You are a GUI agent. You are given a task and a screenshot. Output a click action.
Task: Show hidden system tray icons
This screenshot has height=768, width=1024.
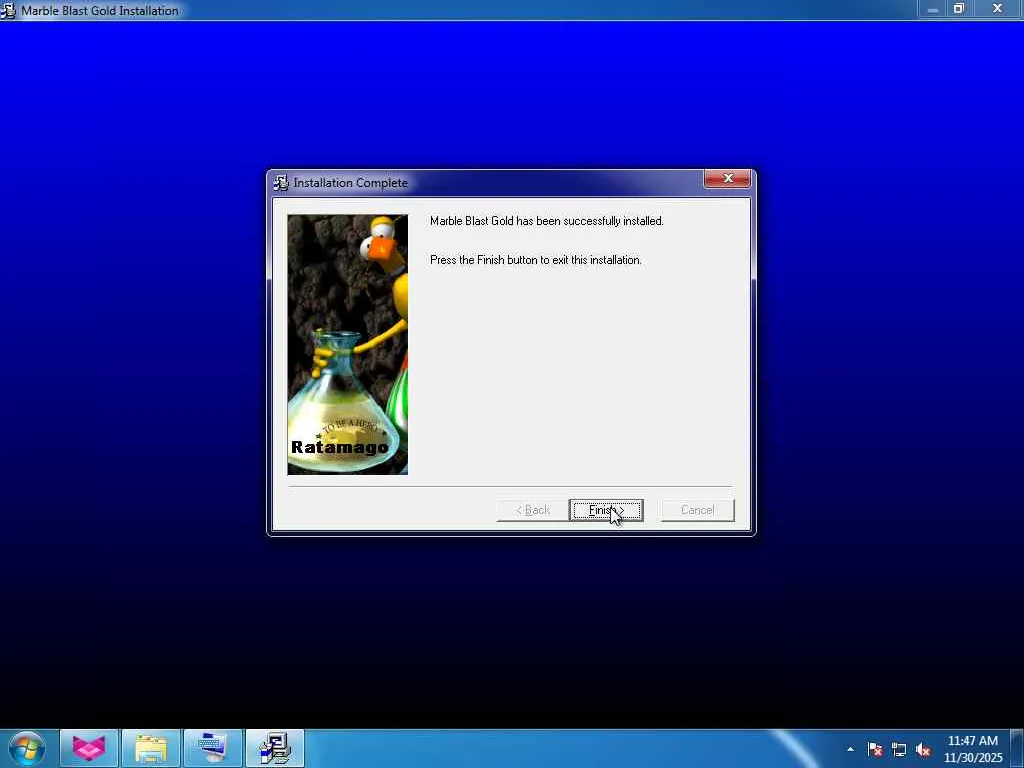(x=850, y=749)
